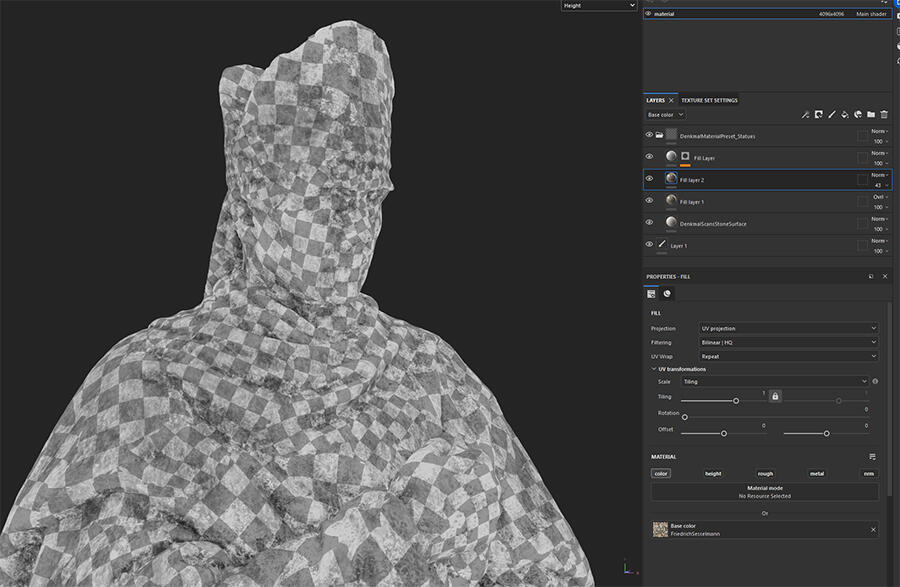Add a new paint layer with brush icon
Image resolution: width=900 pixels, height=587 pixels.
832,115
